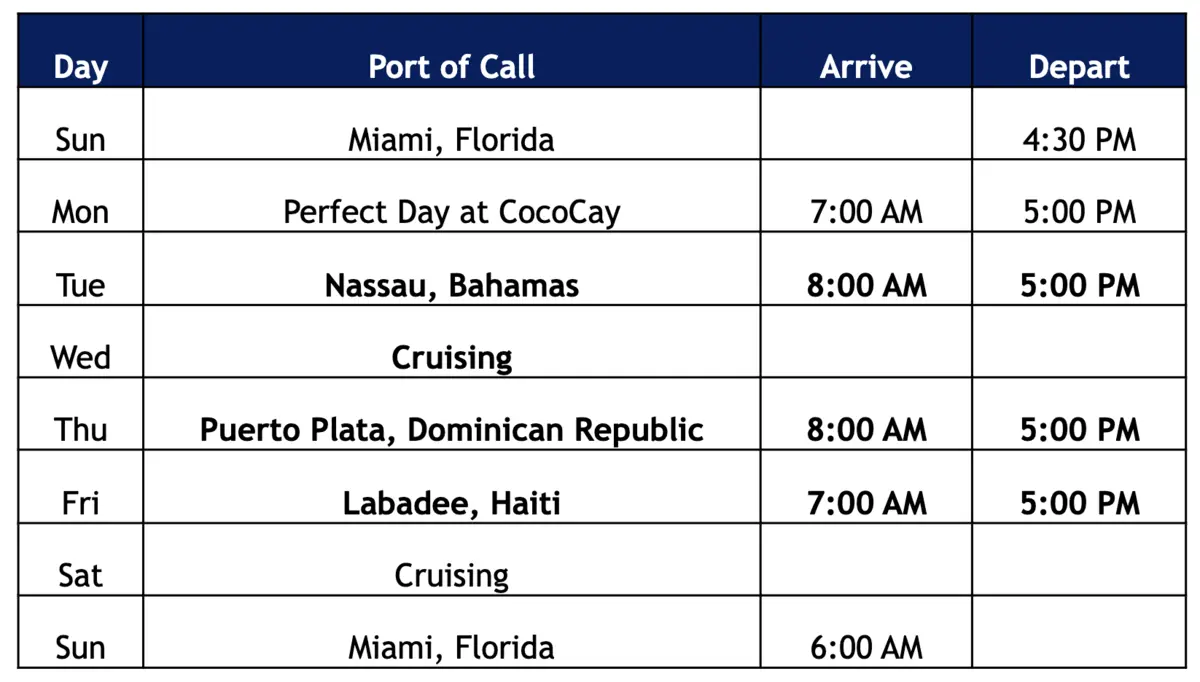Screen dimensions: 1200x682
Task: Click the 6:00 AM arrival time
Action: [x=866, y=647]
